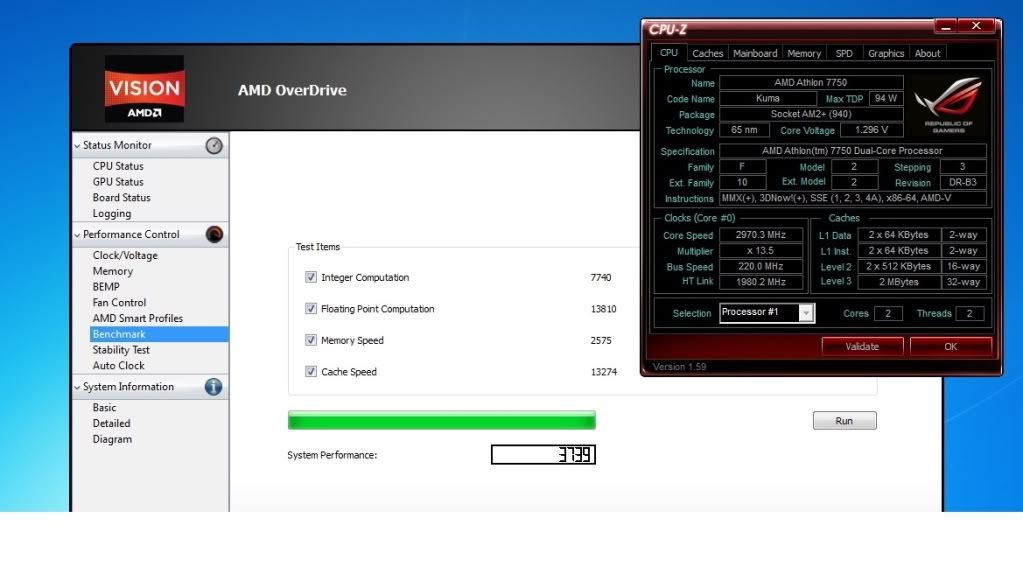Click the Package value Socket AM2+ (940)

811,114
